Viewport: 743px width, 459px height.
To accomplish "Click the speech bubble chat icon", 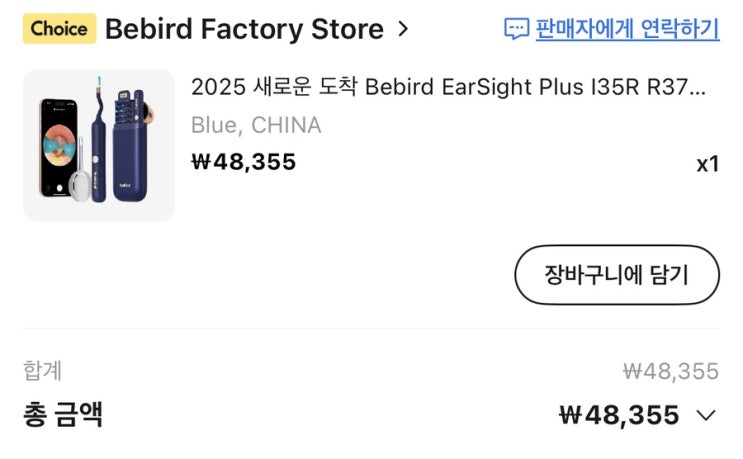I will click(516, 29).
